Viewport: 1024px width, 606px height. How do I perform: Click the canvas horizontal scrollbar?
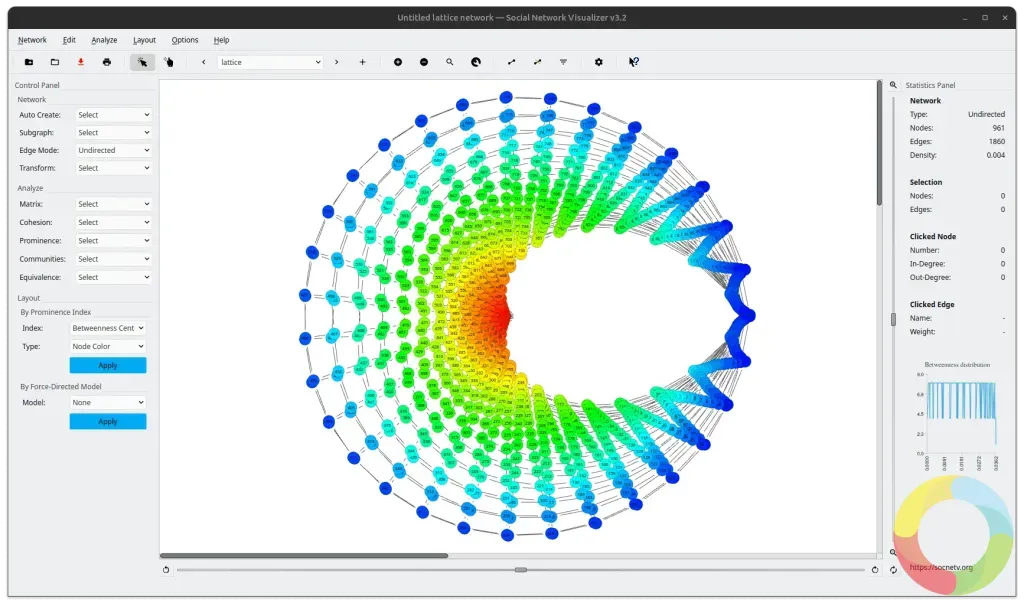pyautogui.click(x=304, y=556)
